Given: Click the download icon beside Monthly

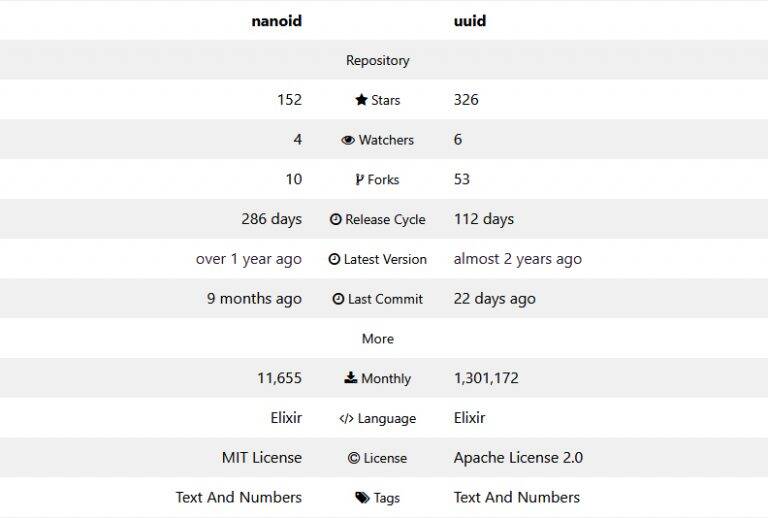Looking at the screenshot, I should click(351, 377).
